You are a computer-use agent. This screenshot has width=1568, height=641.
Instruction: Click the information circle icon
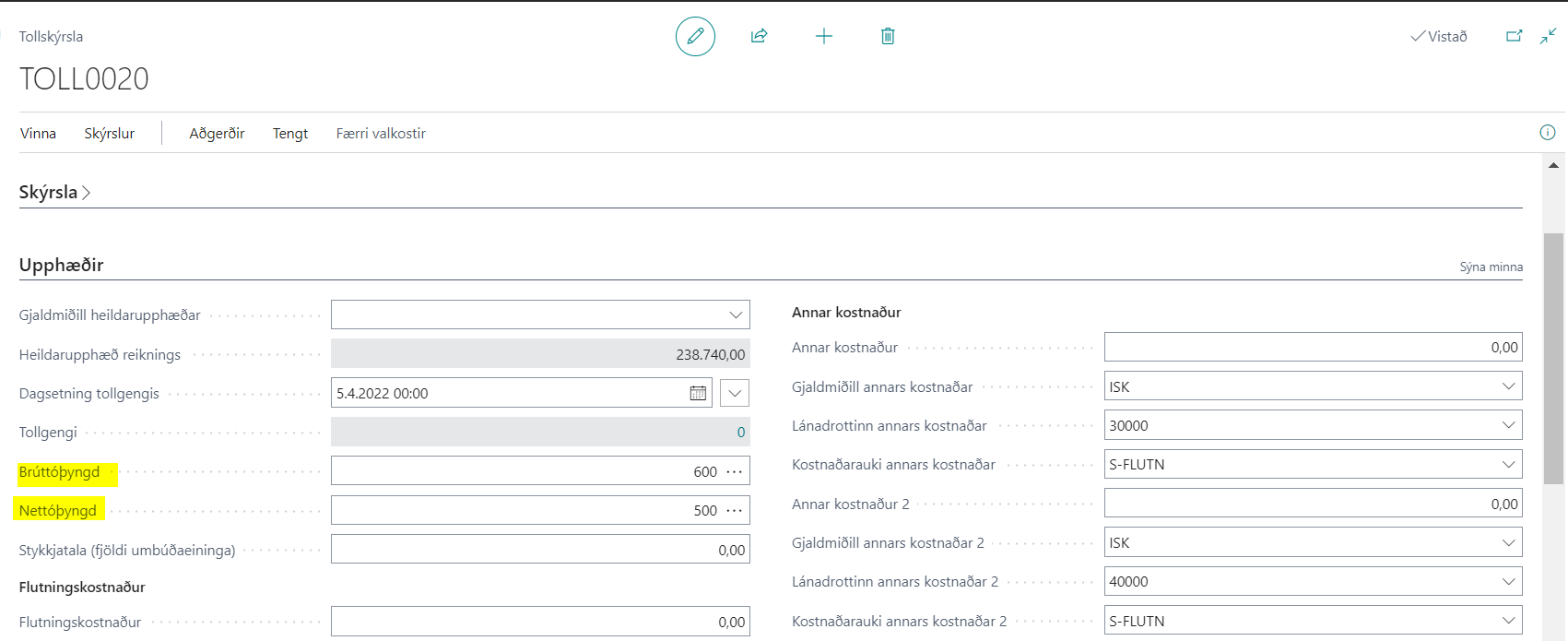pyautogui.click(x=1548, y=133)
